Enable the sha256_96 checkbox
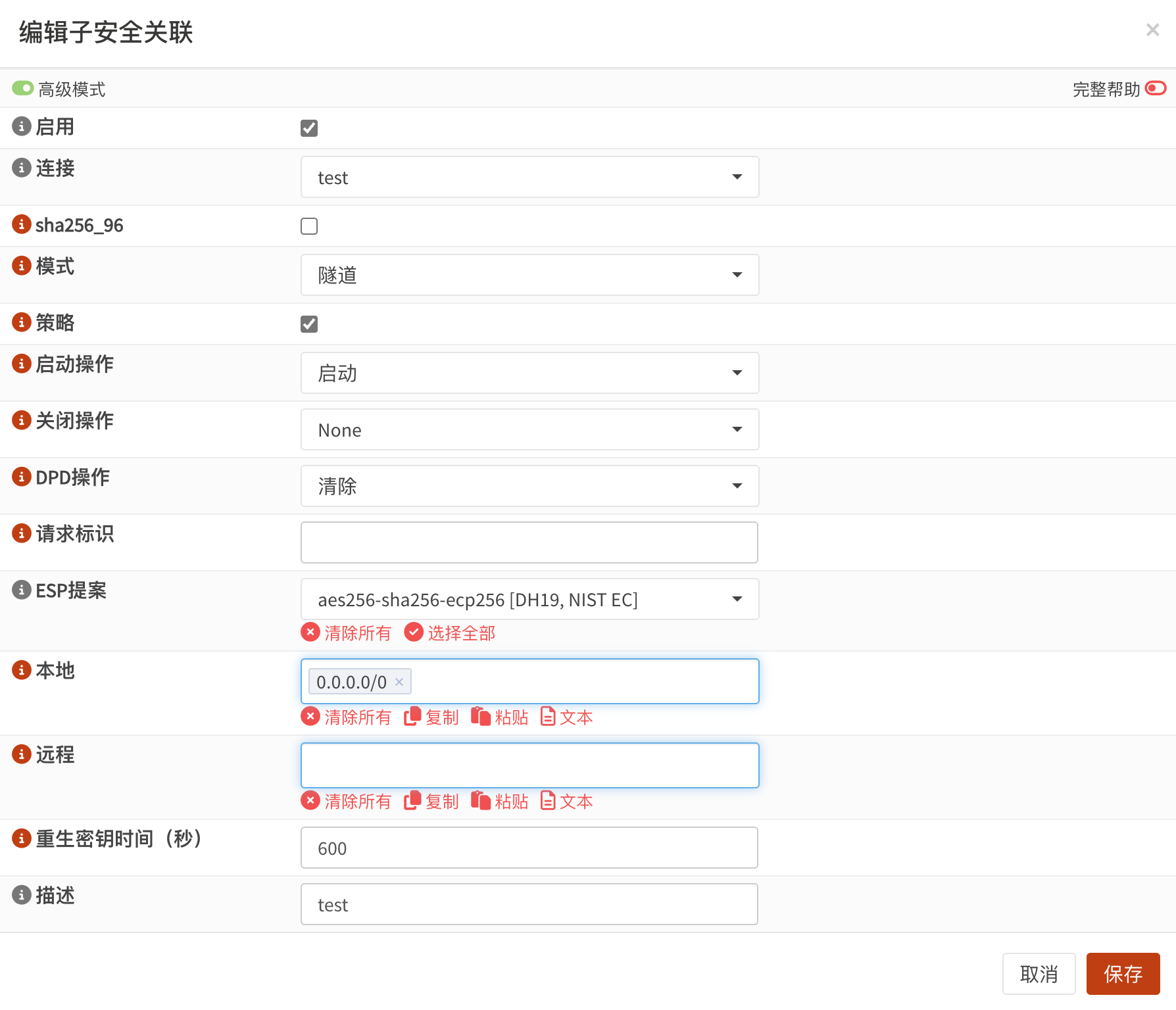The image size is (1176, 1010). (x=309, y=226)
